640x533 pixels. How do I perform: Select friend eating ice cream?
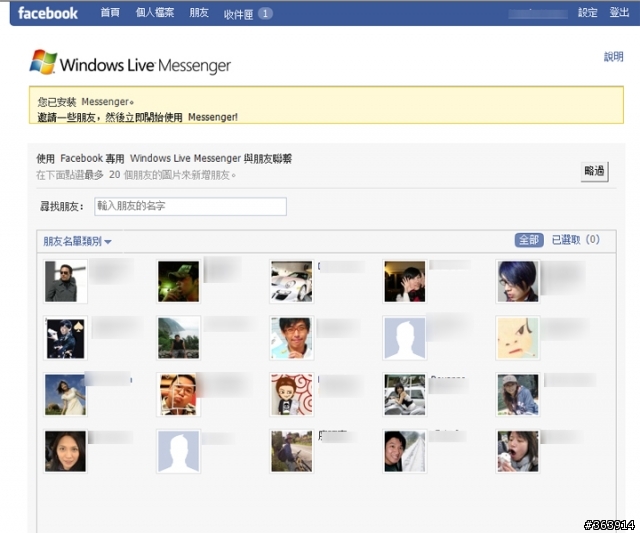pos(518,451)
